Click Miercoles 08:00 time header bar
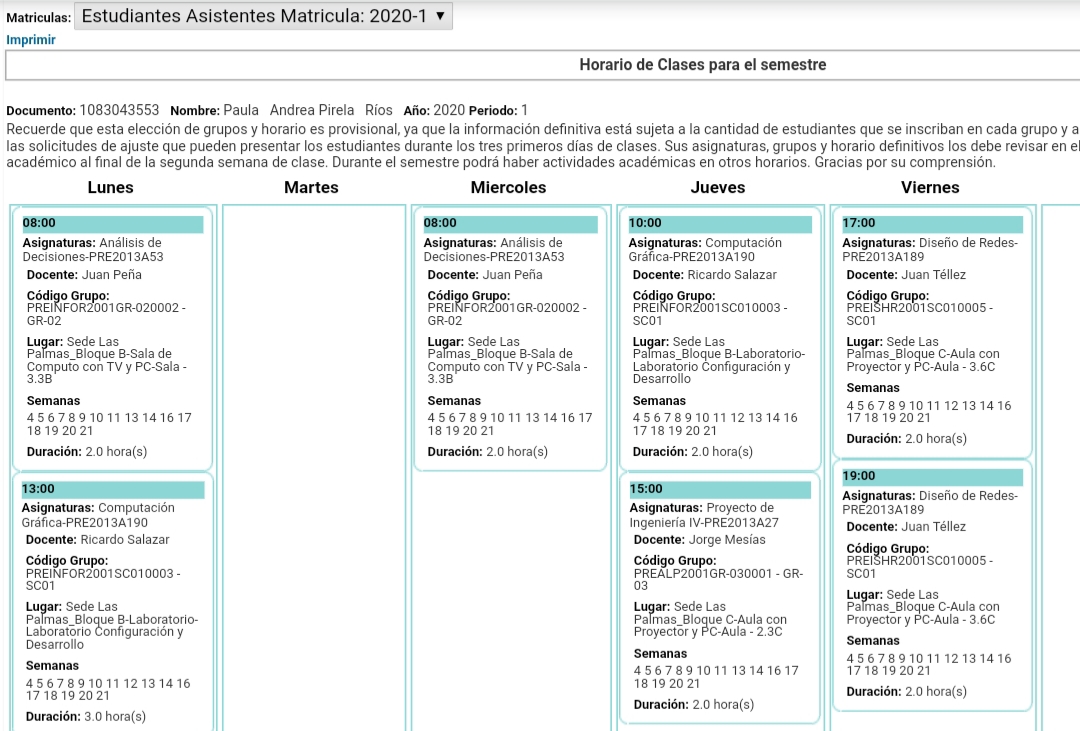This screenshot has height=731, width=1080. coord(510,223)
